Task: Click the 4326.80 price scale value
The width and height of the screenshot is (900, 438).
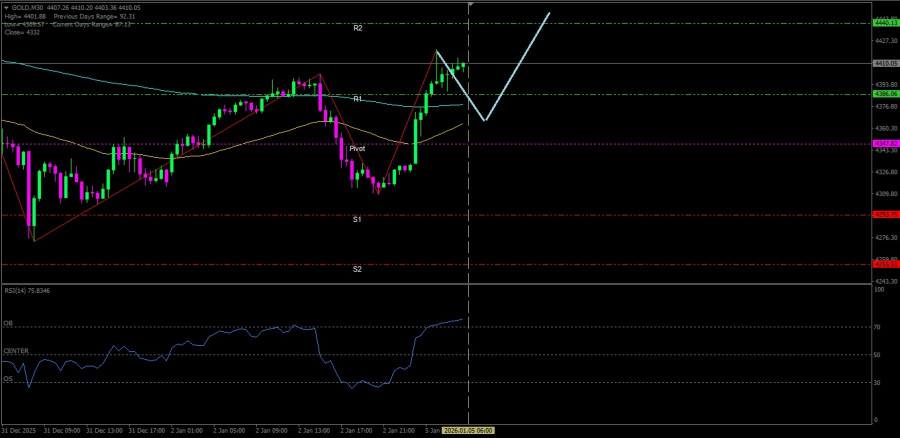Action: (885, 172)
